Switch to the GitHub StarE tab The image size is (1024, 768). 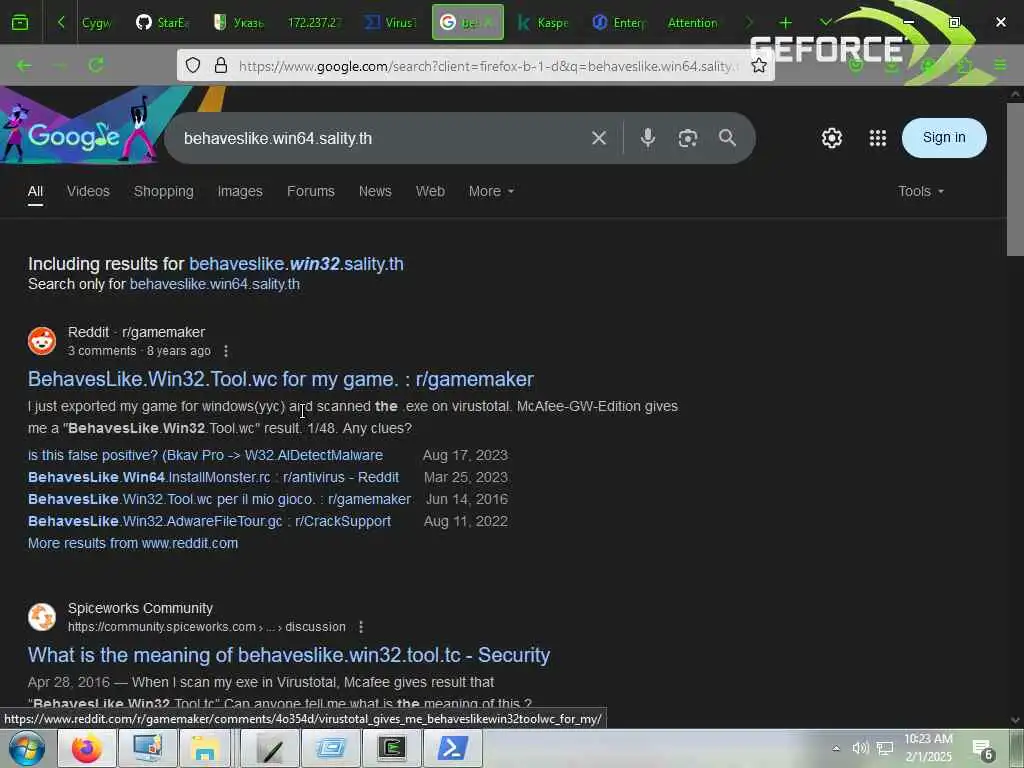[x=162, y=23]
